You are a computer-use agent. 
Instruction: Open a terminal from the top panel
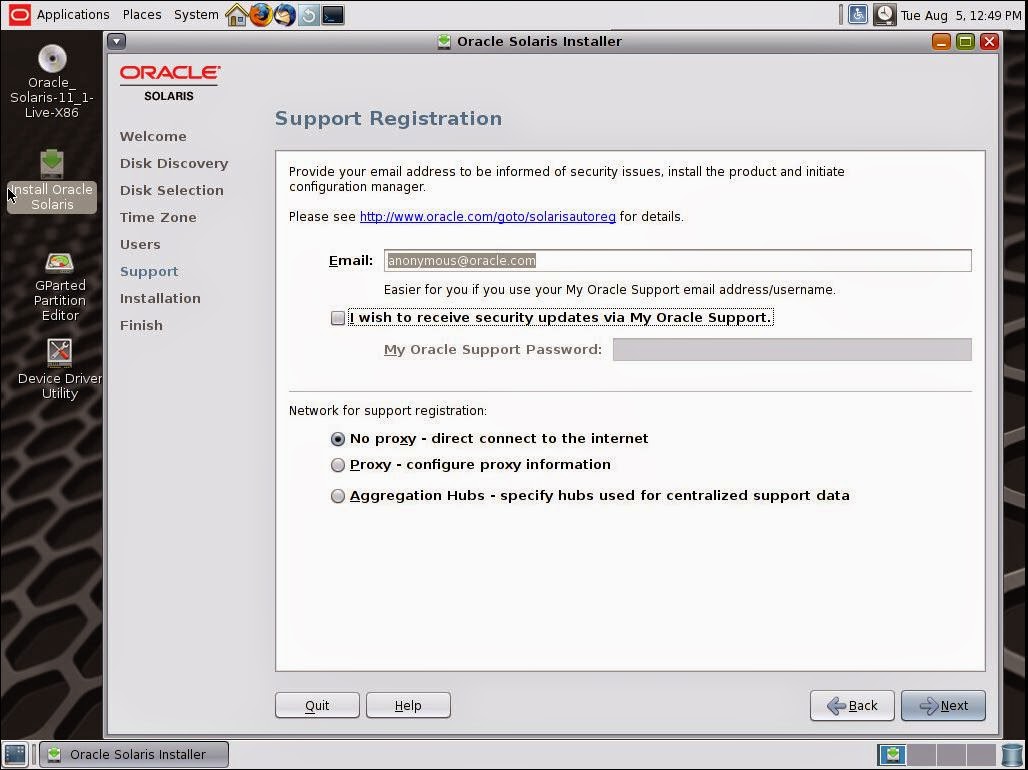pos(333,14)
